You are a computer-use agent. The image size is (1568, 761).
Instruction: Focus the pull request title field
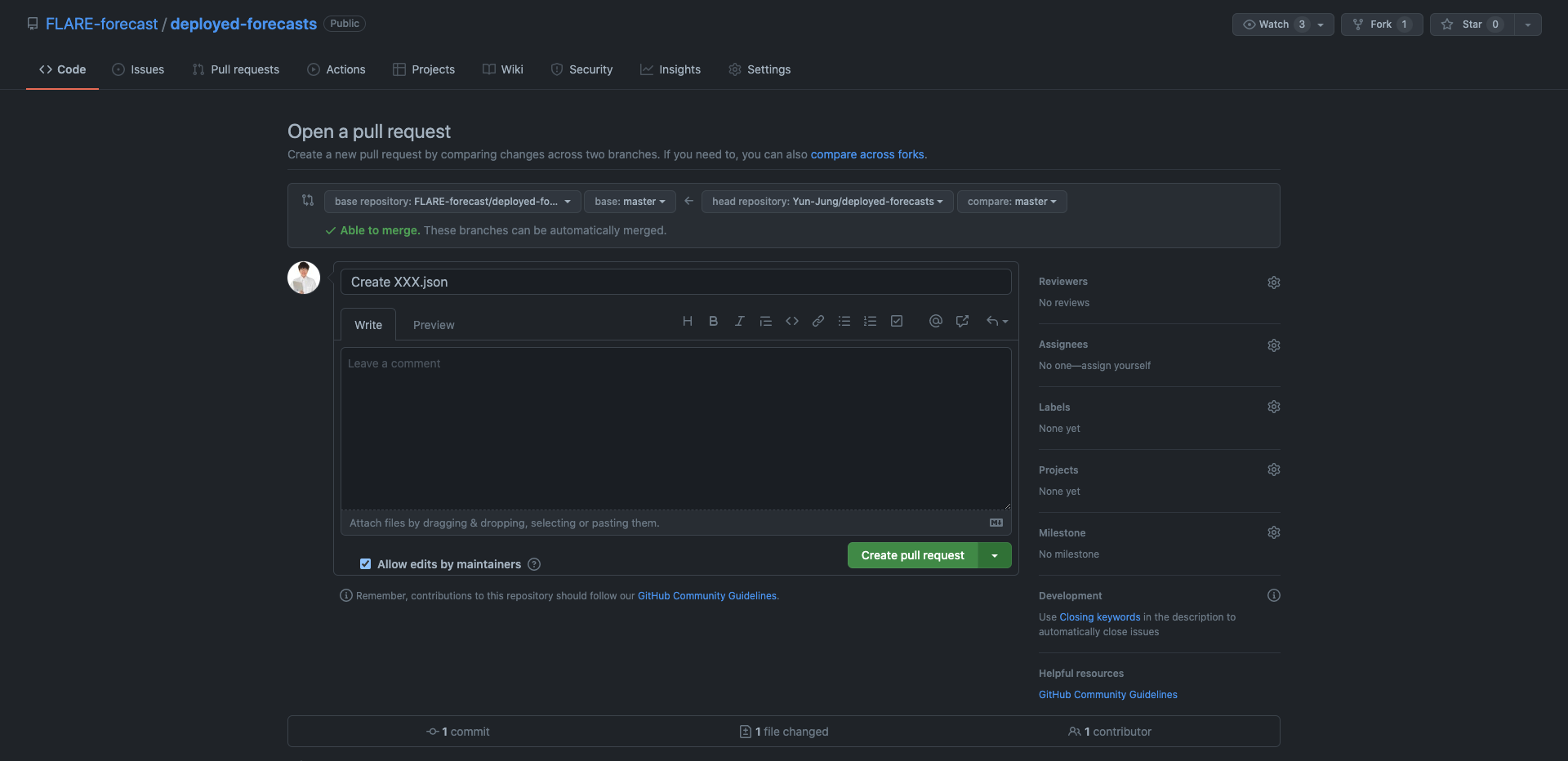676,282
